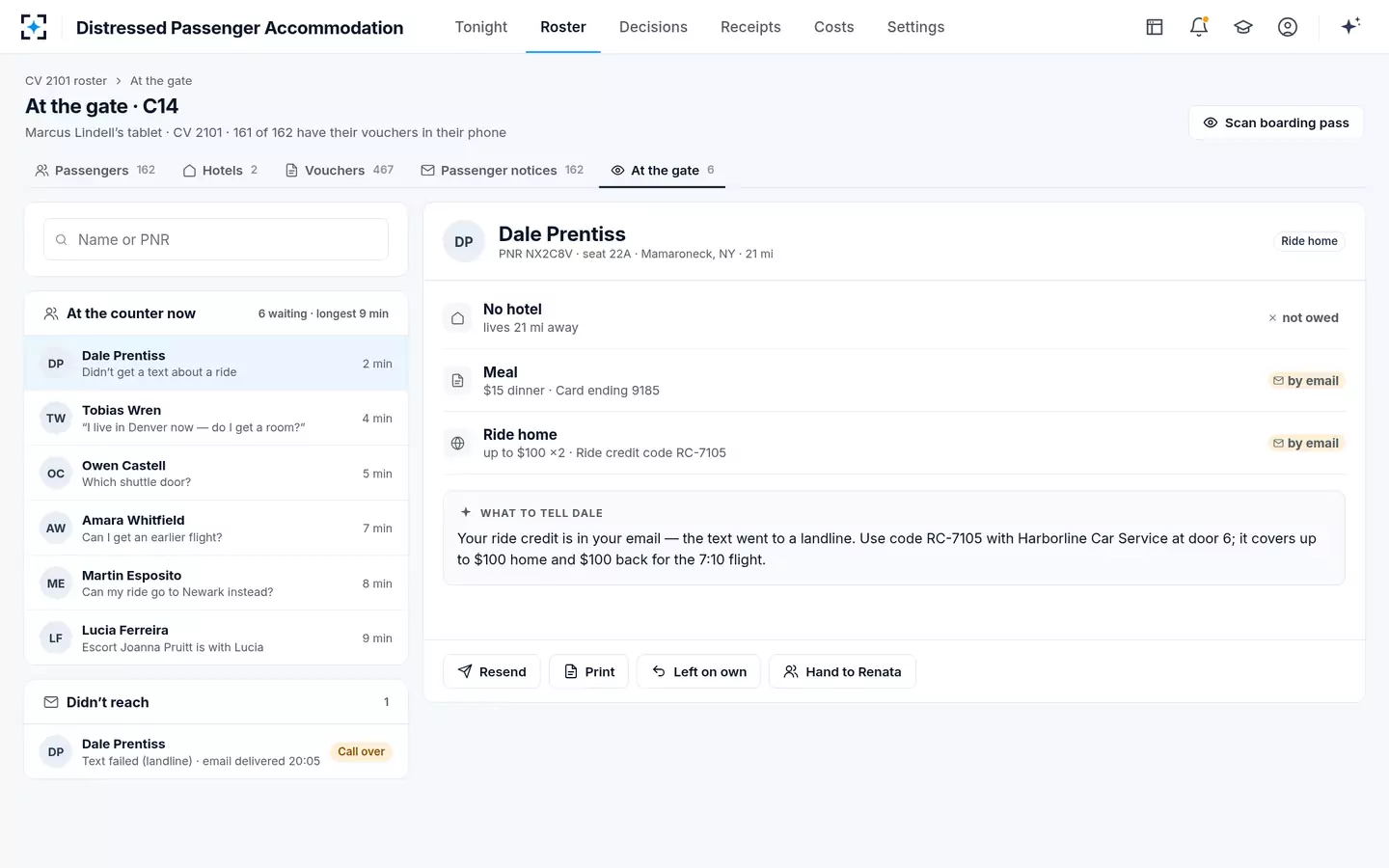Click the house icon beside No hotel

point(458,318)
